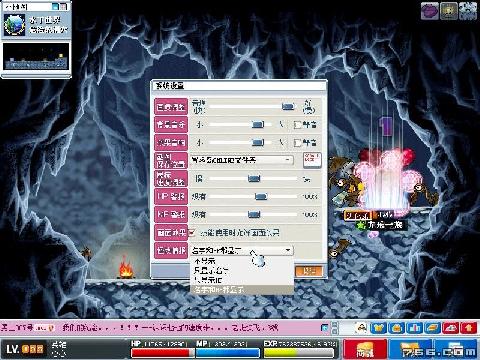Open the character stats chart icon

[x=415, y=328]
